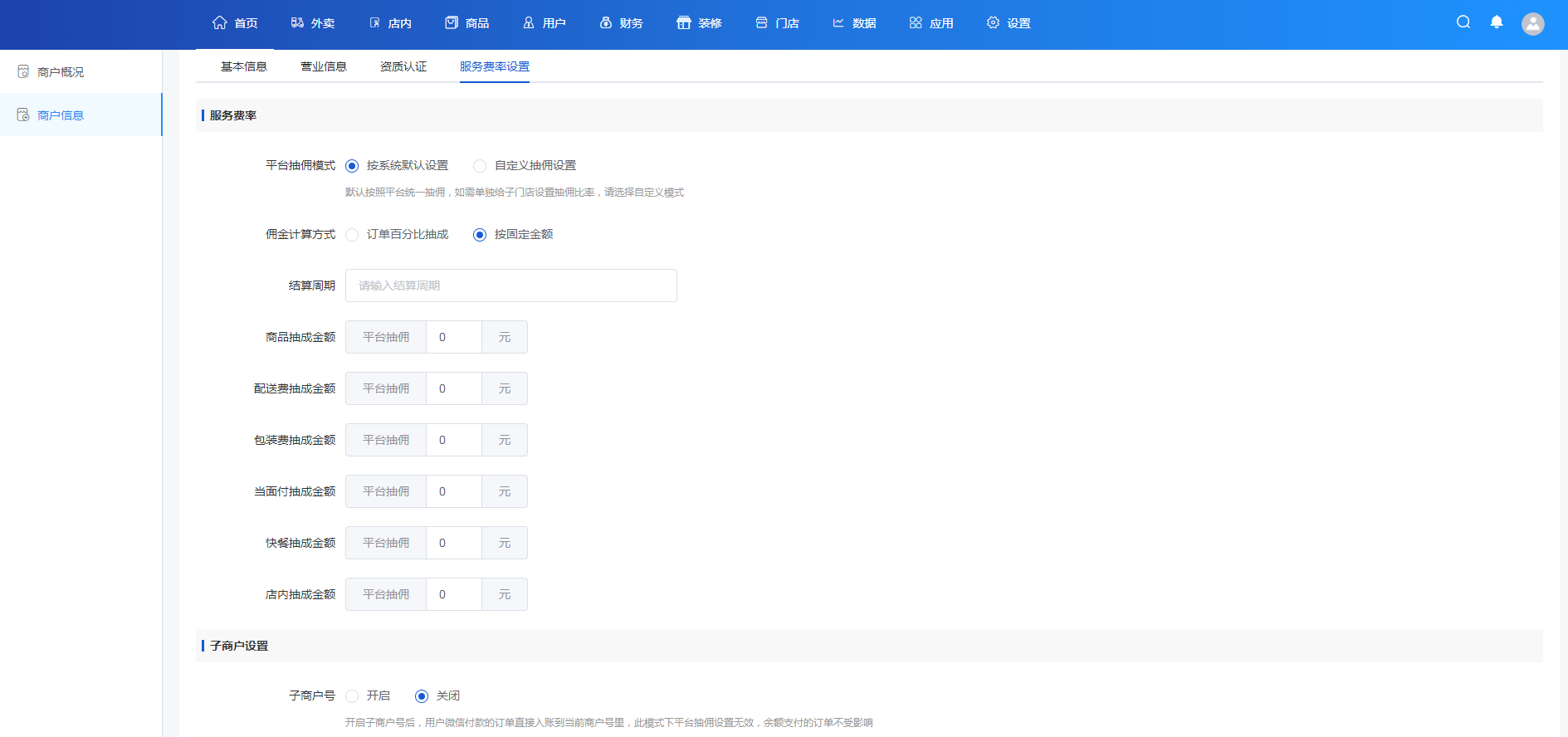Switch to the 基本信息 tab
Viewport: 1568px width, 737px height.
click(243, 66)
